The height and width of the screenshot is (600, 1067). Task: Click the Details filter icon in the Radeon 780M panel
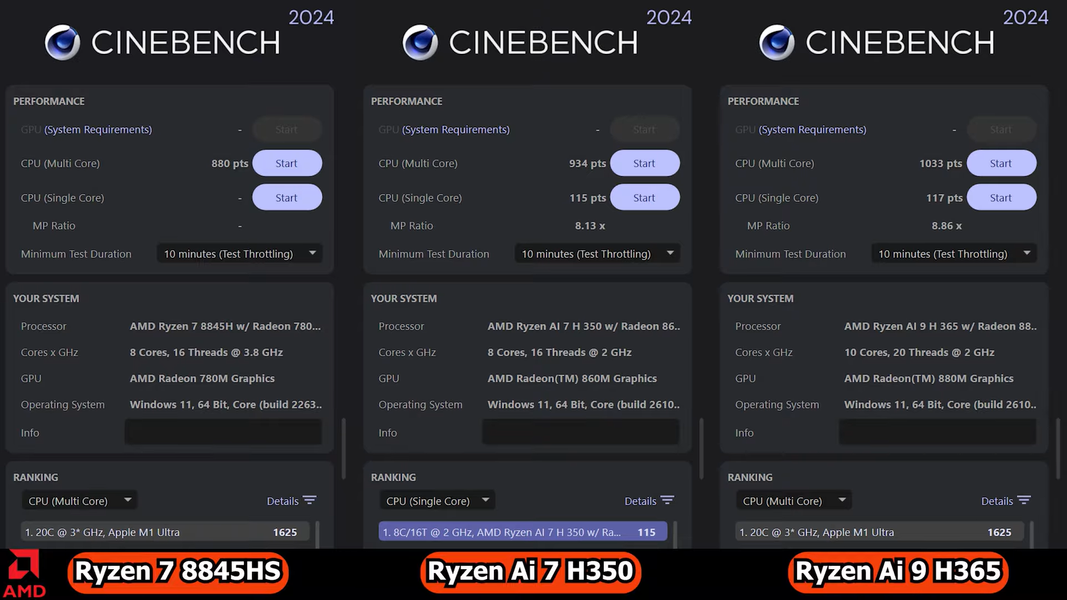tap(309, 501)
